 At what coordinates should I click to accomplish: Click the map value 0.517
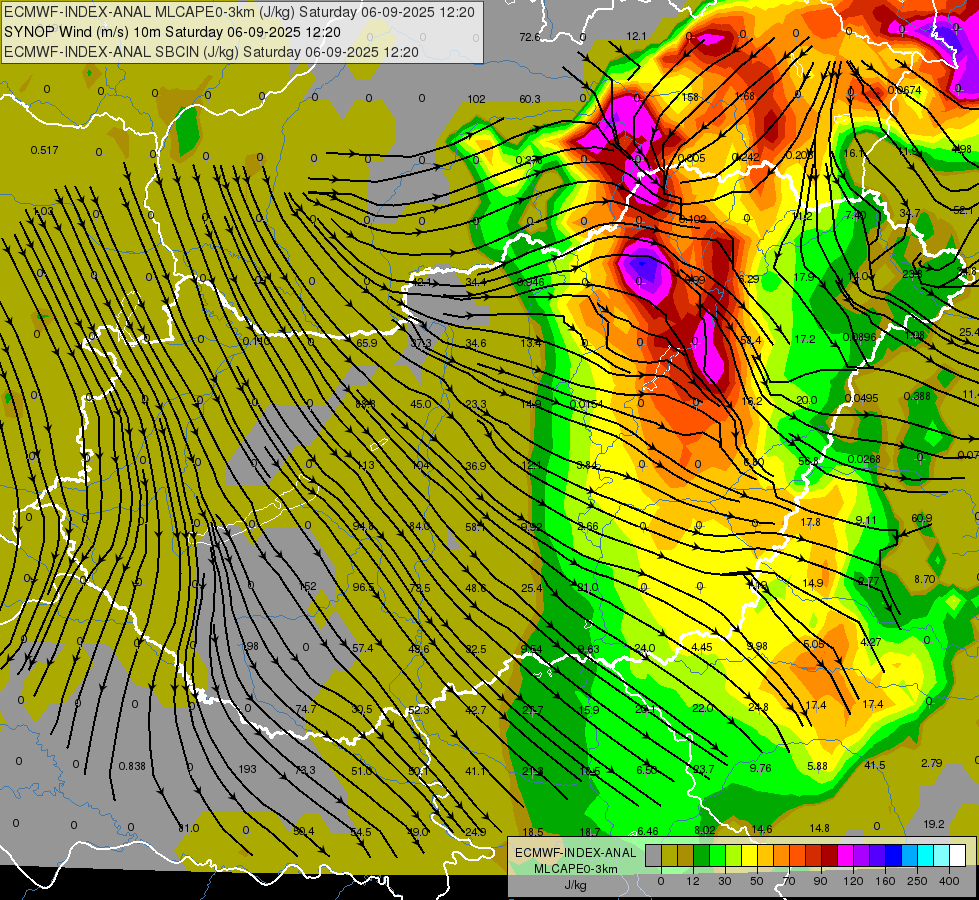pos(44,150)
